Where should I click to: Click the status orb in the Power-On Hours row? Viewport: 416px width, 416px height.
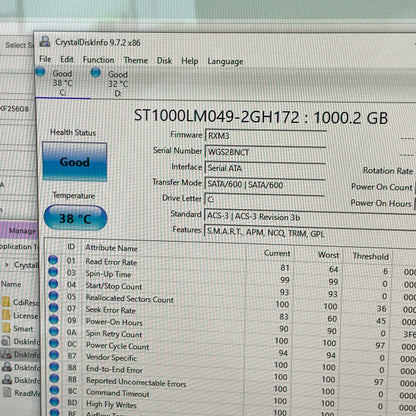point(54,319)
